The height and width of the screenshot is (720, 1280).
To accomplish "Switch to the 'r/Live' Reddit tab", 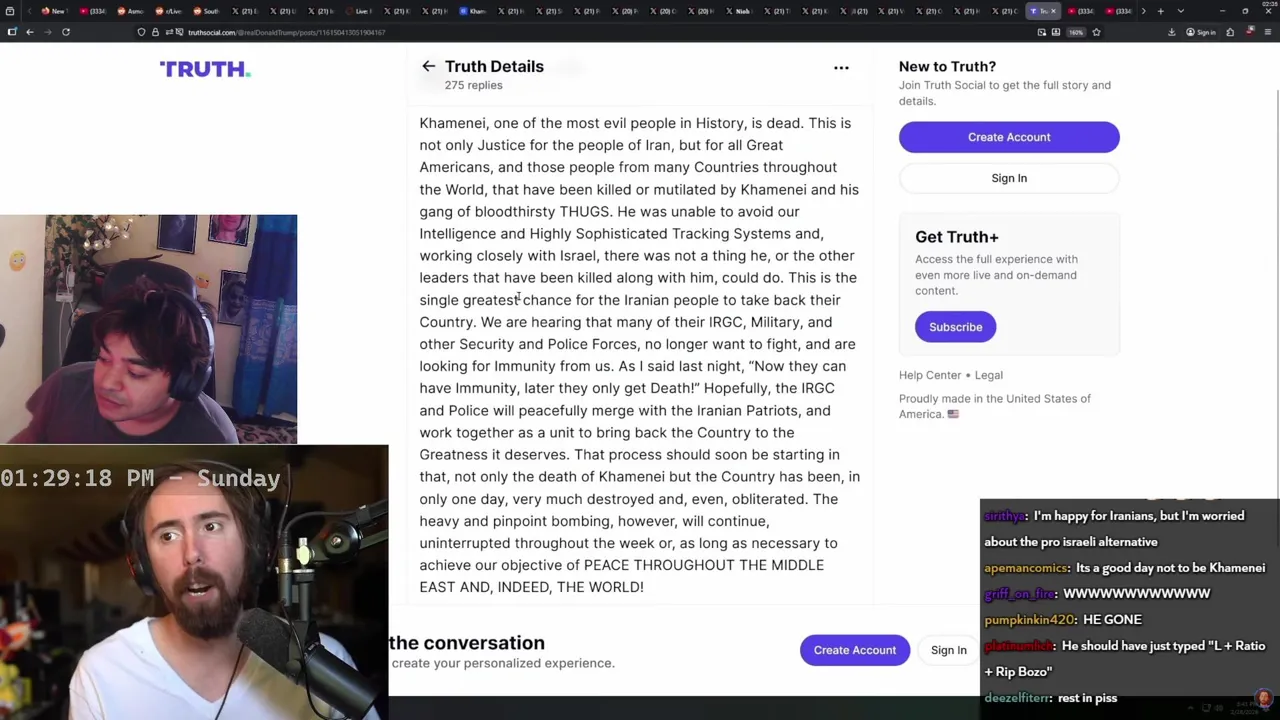I will coord(170,11).
